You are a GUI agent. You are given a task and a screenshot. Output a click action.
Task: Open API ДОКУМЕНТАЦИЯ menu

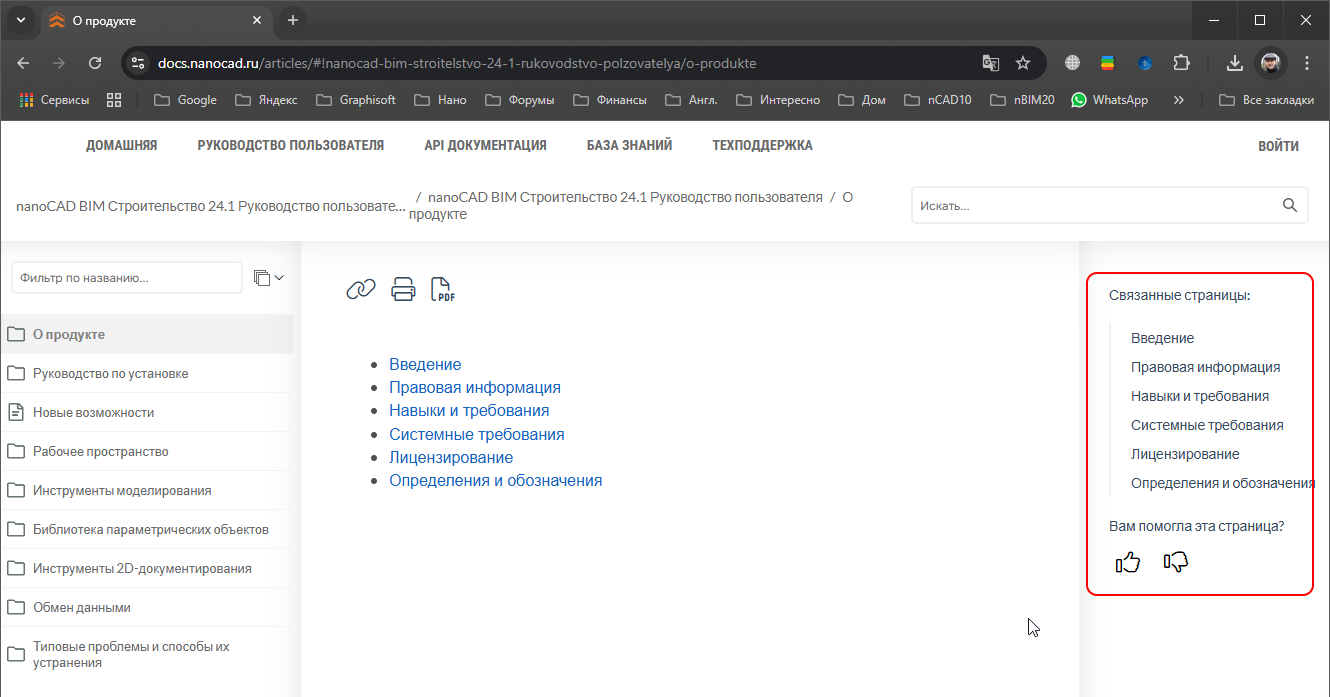[x=485, y=146]
